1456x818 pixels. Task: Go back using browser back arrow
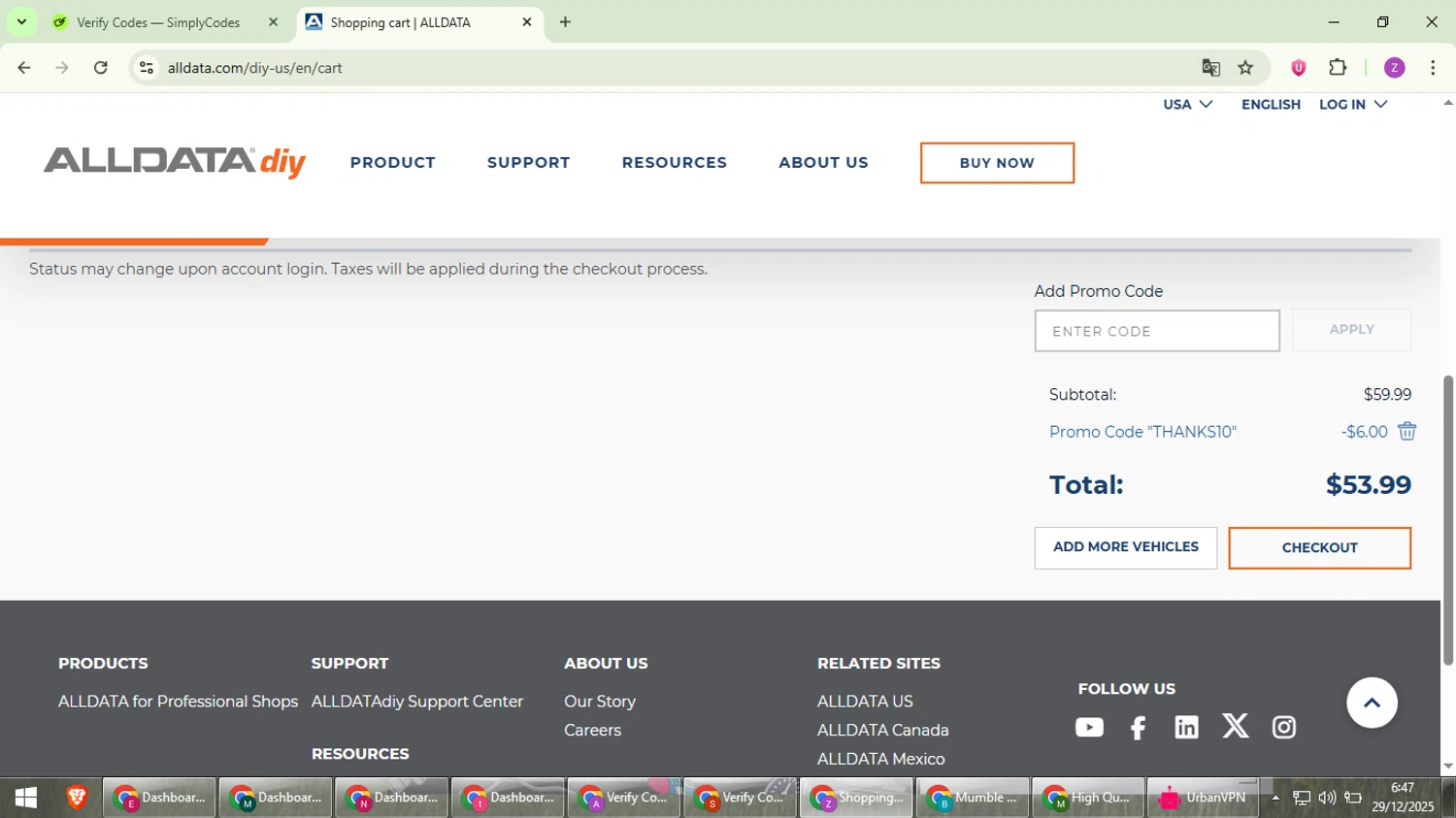click(x=24, y=68)
